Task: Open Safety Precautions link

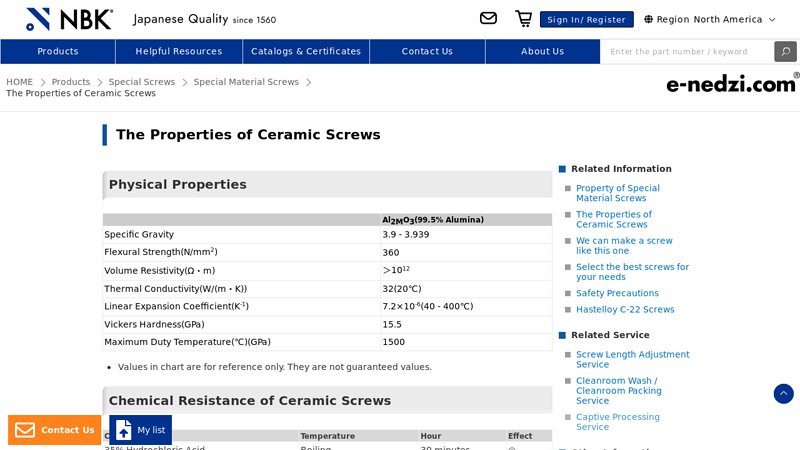Action: [617, 293]
